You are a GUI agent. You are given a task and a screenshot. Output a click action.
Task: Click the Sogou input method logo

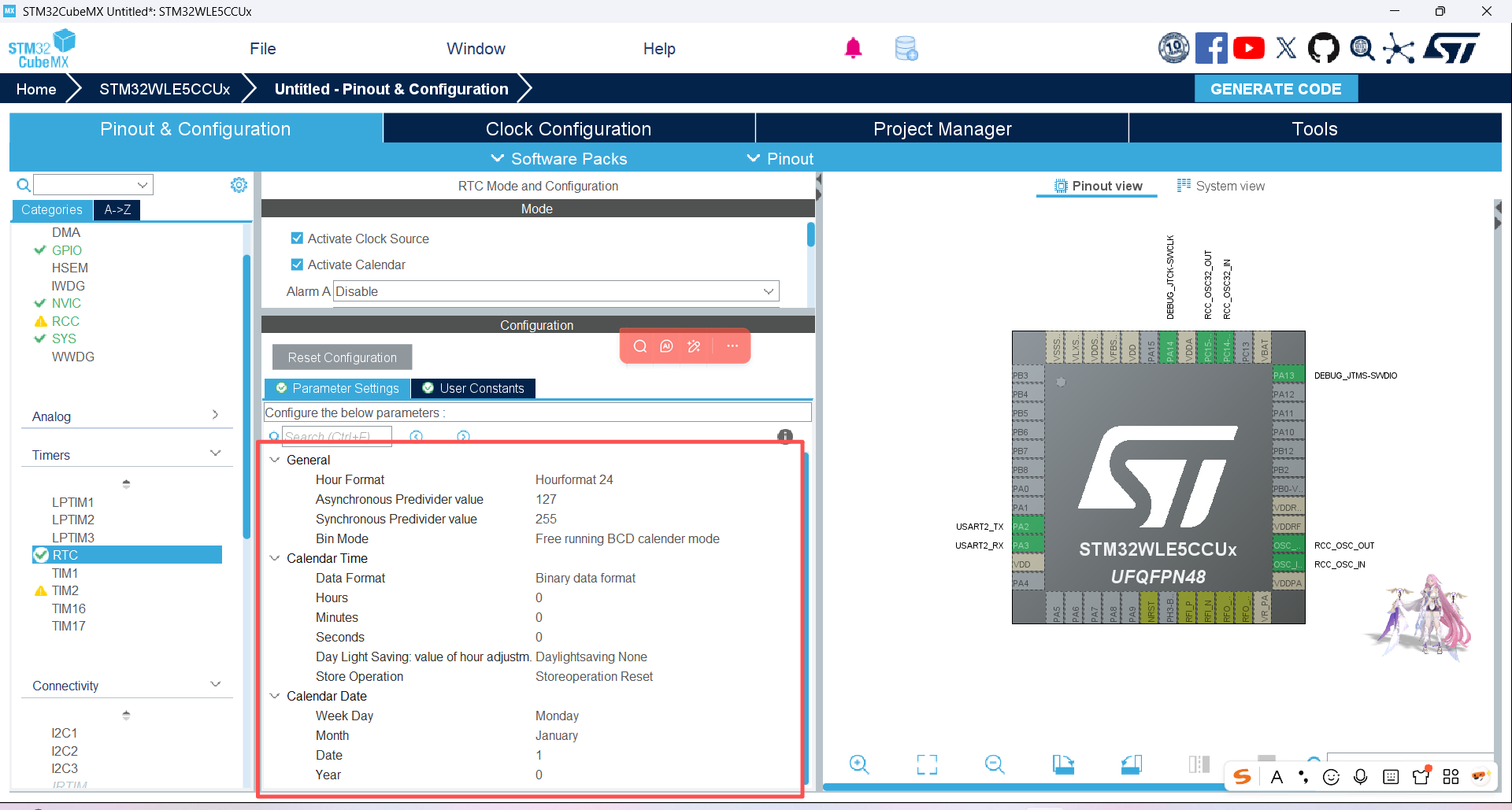click(x=1243, y=777)
